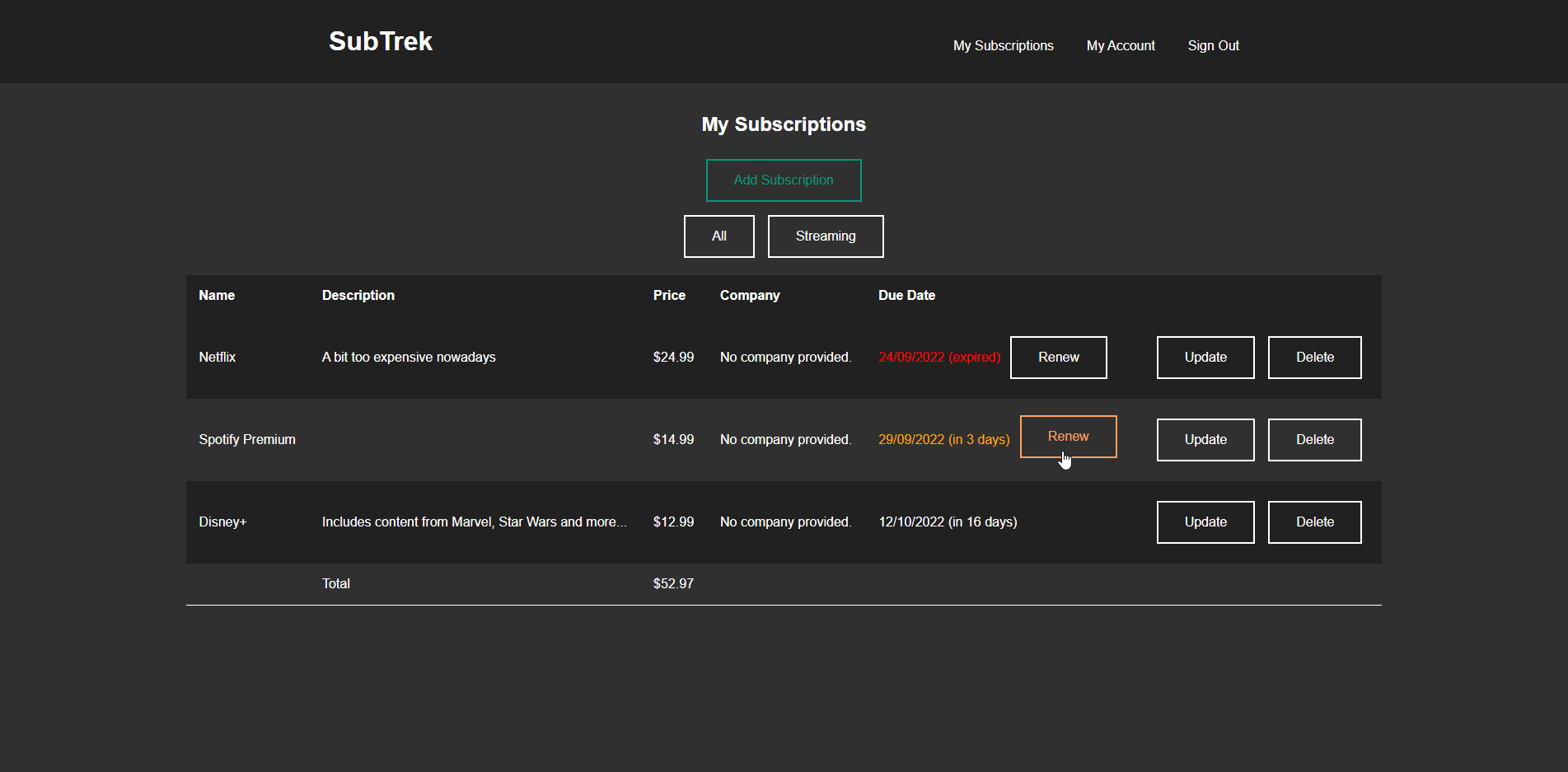Click the SubTrek logo
The height and width of the screenshot is (772, 1568).
[380, 40]
